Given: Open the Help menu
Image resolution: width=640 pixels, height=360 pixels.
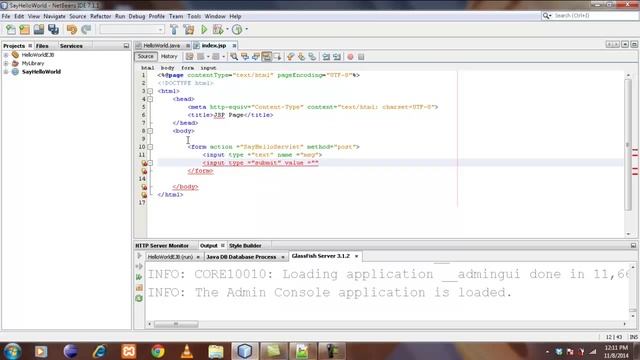Looking at the screenshot, I should tap(235, 16).
